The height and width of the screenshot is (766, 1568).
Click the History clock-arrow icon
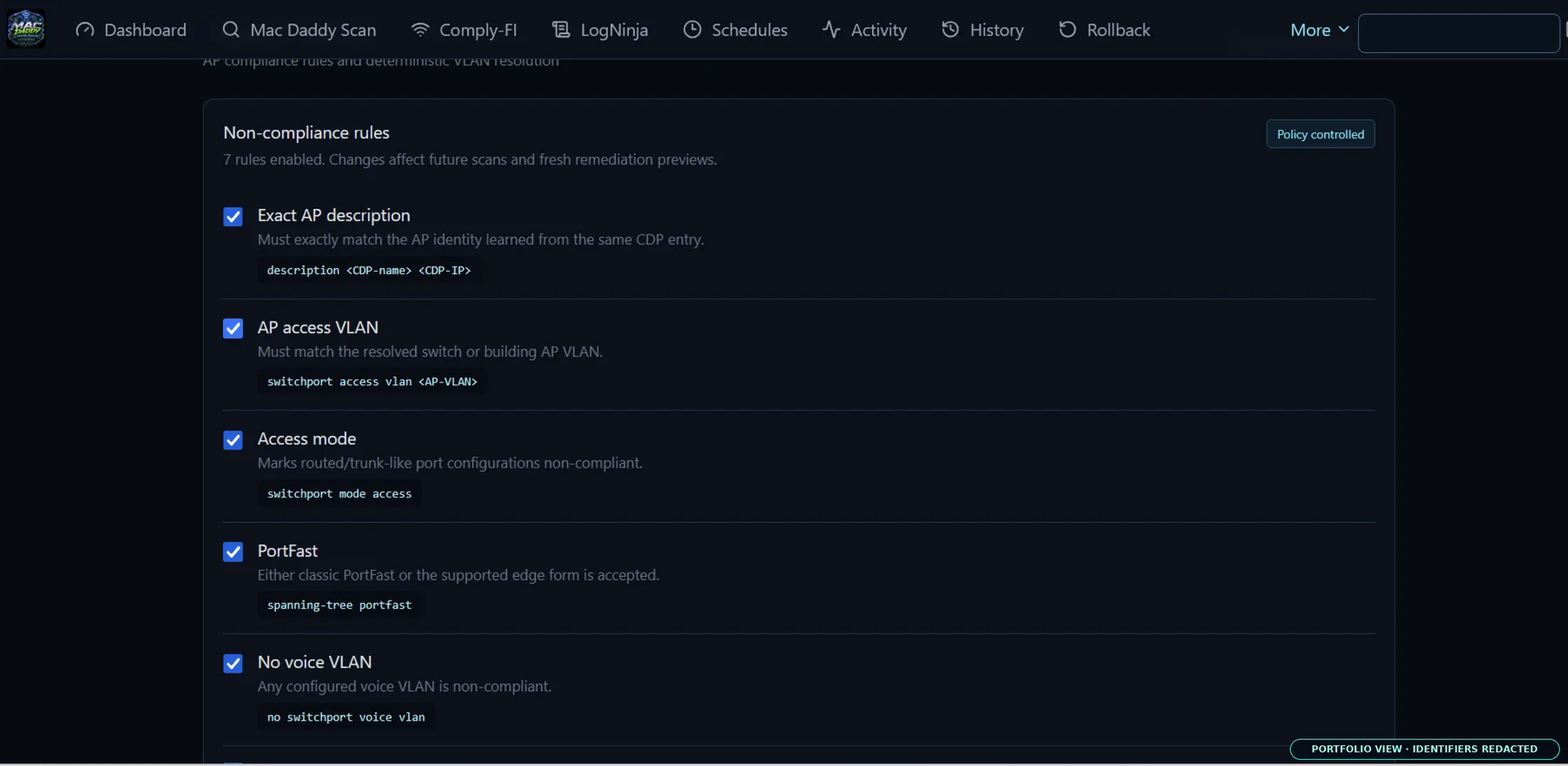click(950, 30)
